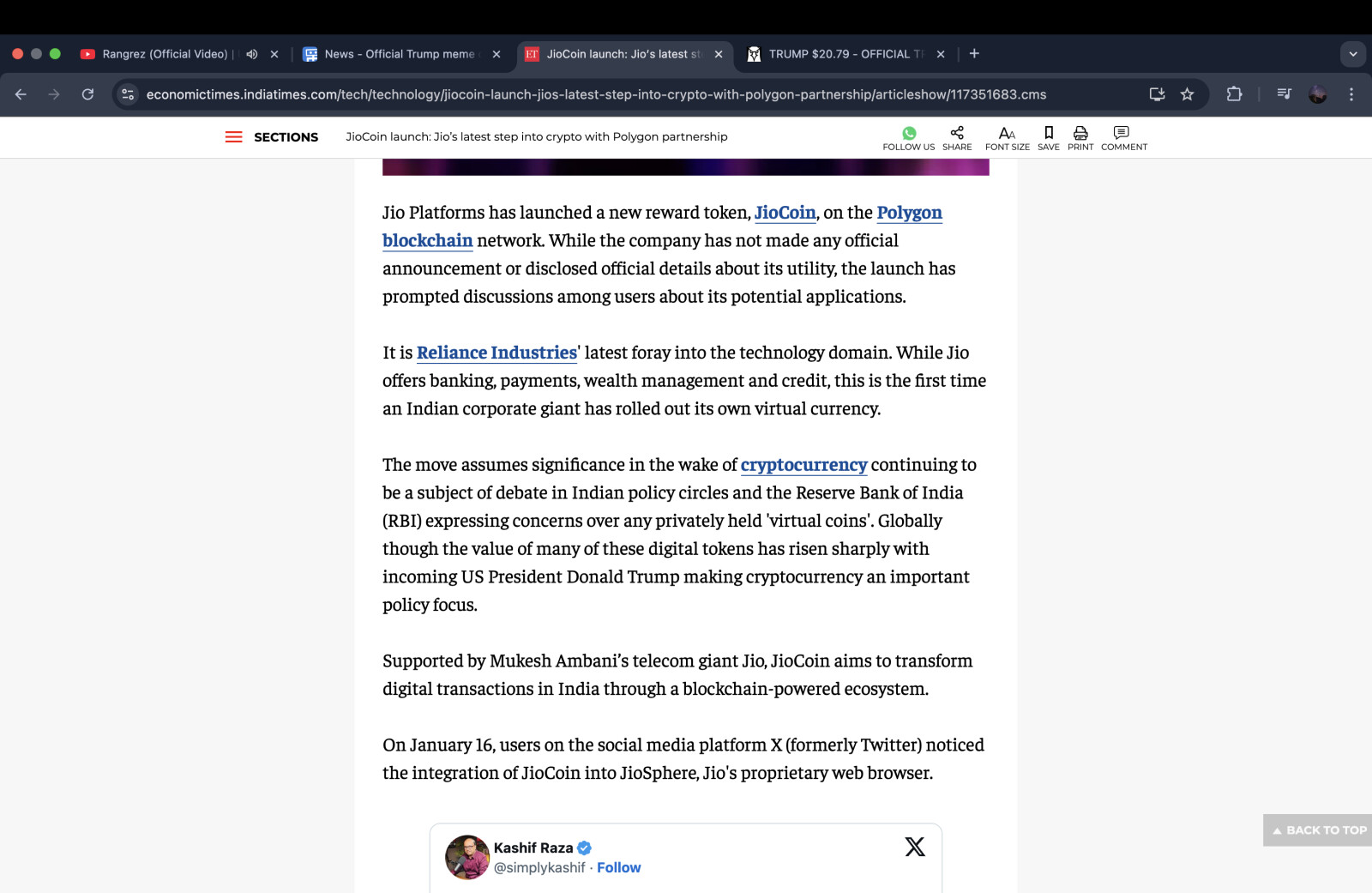The height and width of the screenshot is (893, 1372).
Task: Open Kashif Raza name in tweet
Action: (x=533, y=848)
